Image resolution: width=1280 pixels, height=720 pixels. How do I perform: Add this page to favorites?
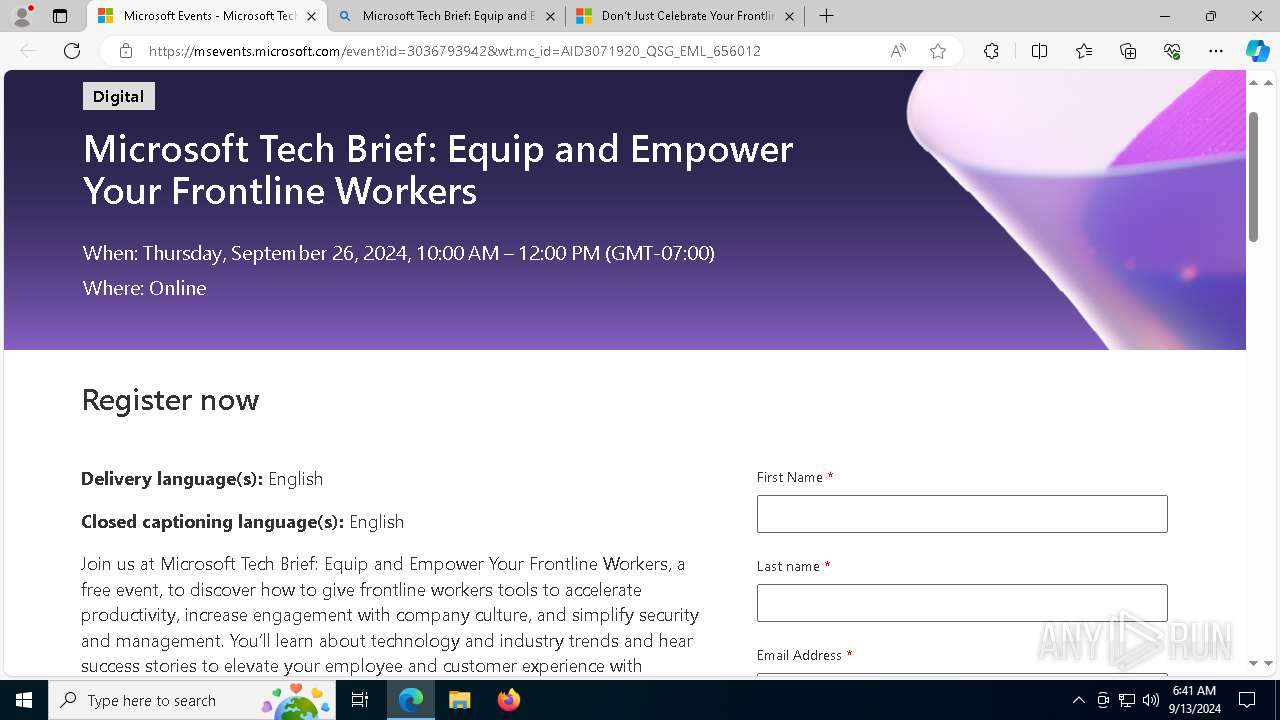[938, 51]
